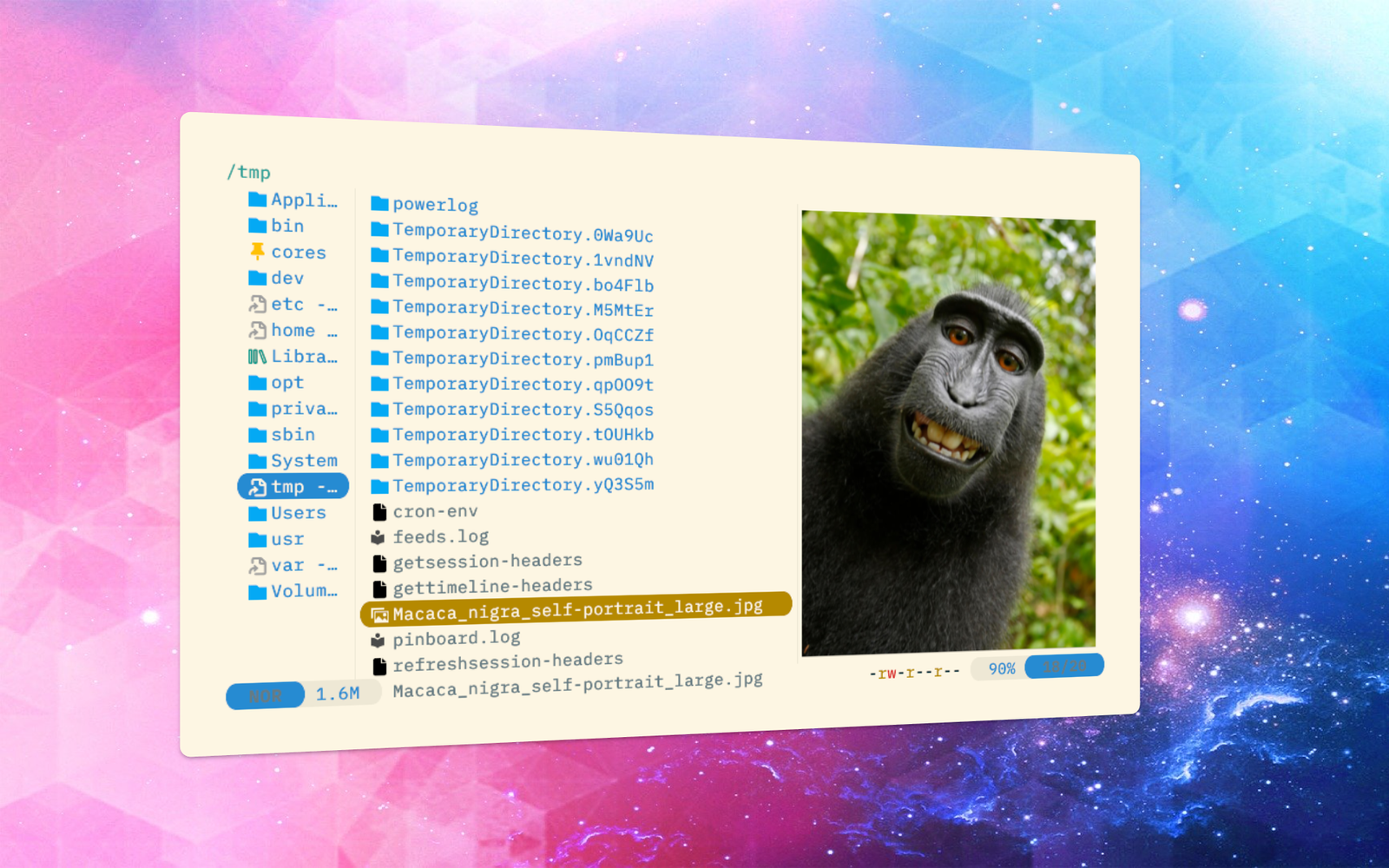Click the symlink icon beside home
Viewport: 1389px width, 868px height.
click(258, 330)
